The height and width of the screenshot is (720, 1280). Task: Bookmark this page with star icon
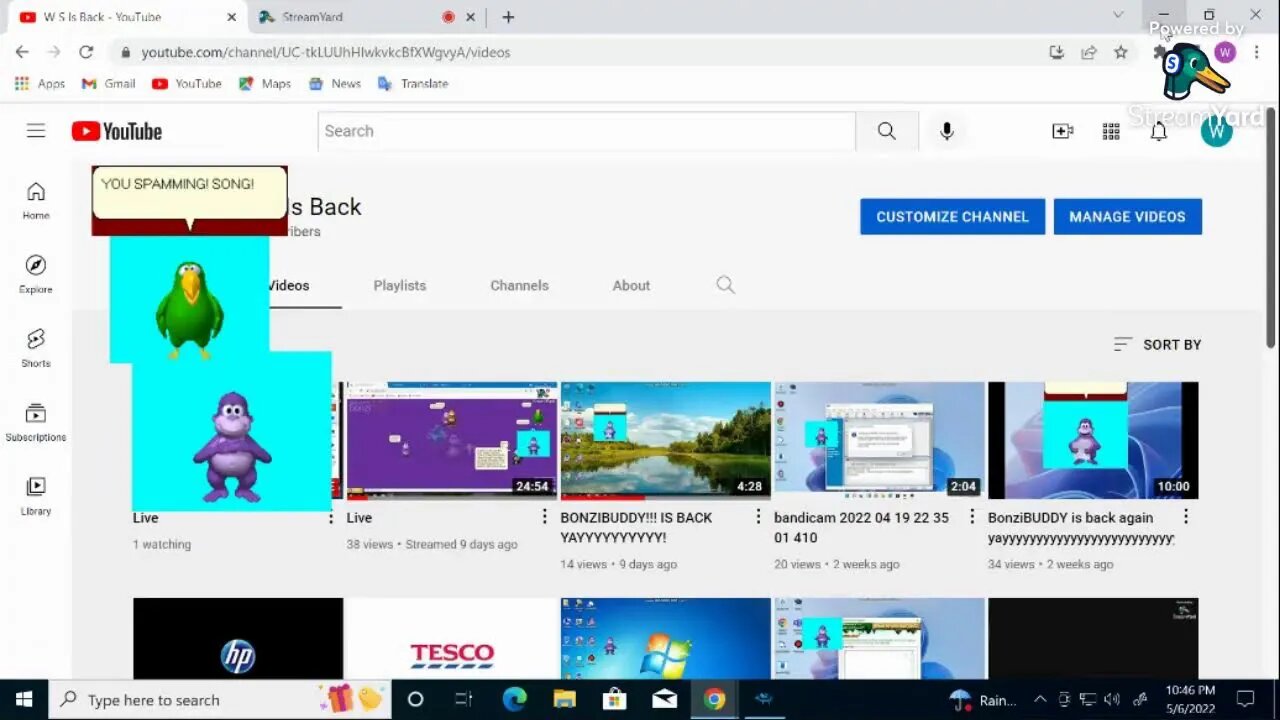pyautogui.click(x=1121, y=52)
